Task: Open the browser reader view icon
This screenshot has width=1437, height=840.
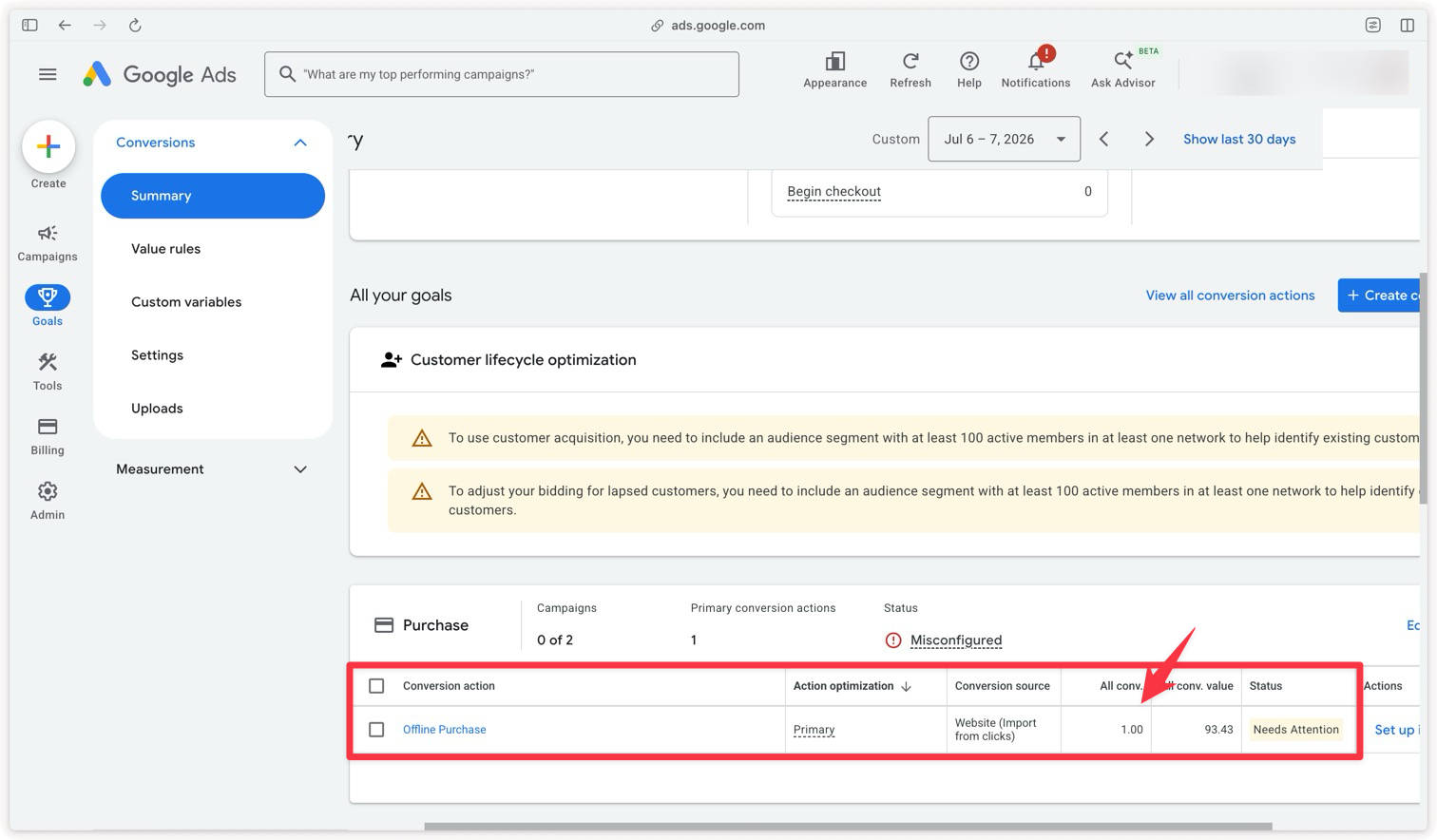Action: tap(1373, 26)
